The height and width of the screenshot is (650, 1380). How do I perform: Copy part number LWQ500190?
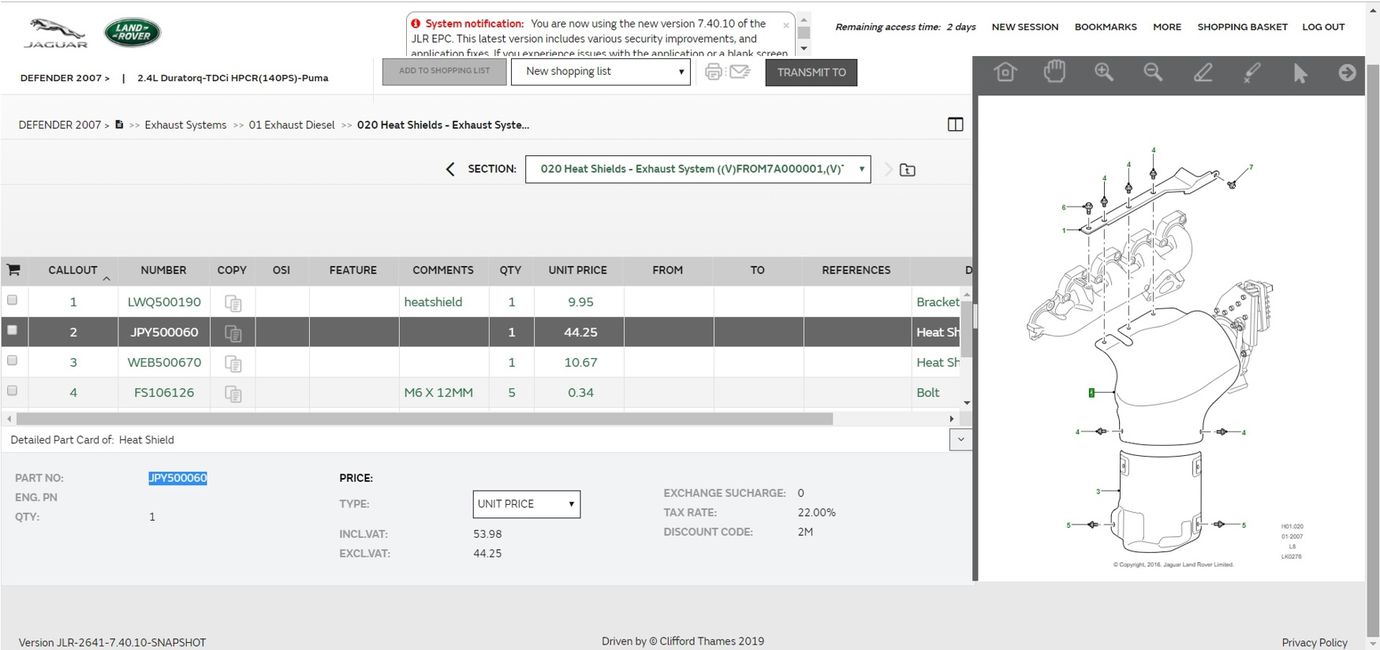(x=233, y=302)
